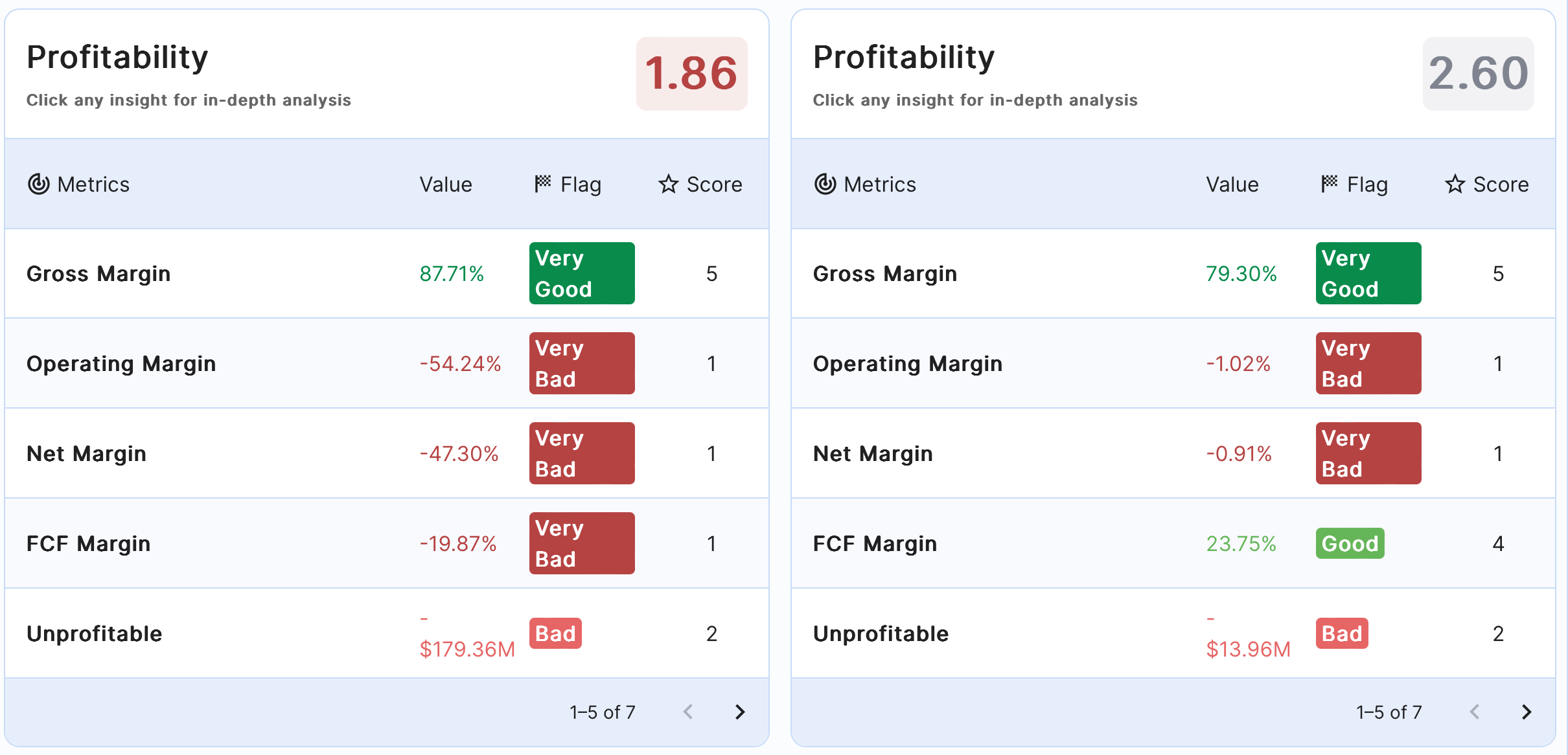1568x755 pixels.
Task: Click Good flag on right FCF Margin
Action: (x=1350, y=544)
